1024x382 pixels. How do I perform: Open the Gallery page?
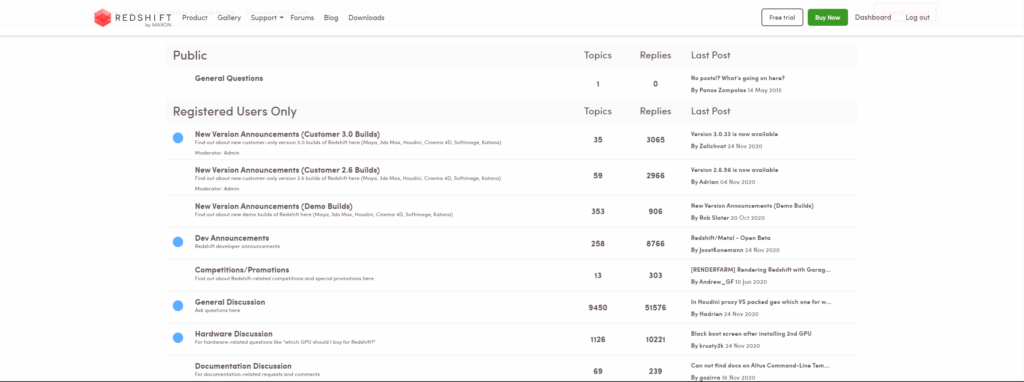[x=229, y=18]
